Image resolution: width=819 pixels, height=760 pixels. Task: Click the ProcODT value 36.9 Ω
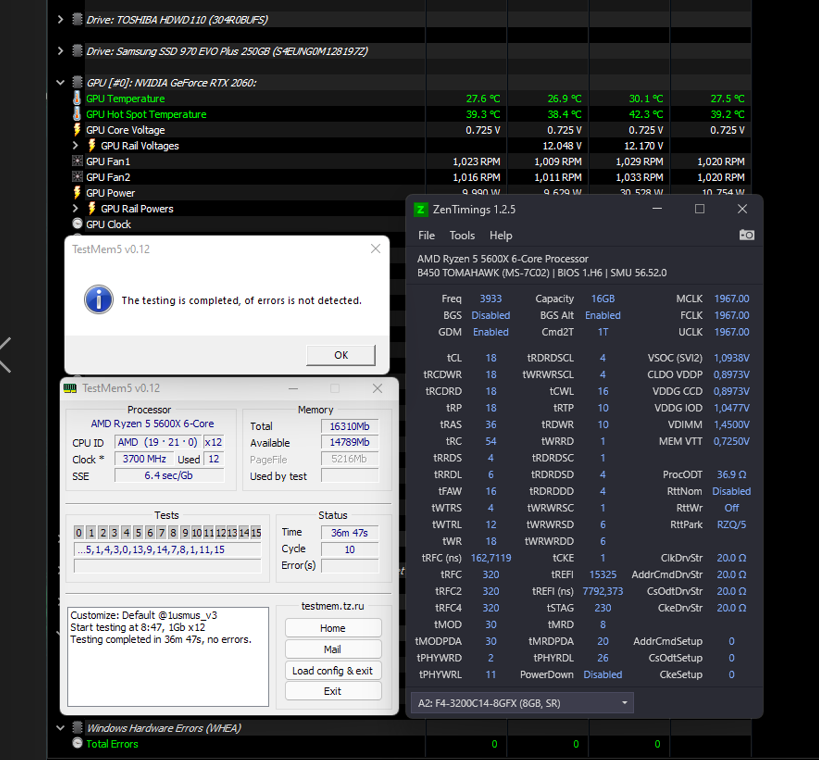coord(731,475)
